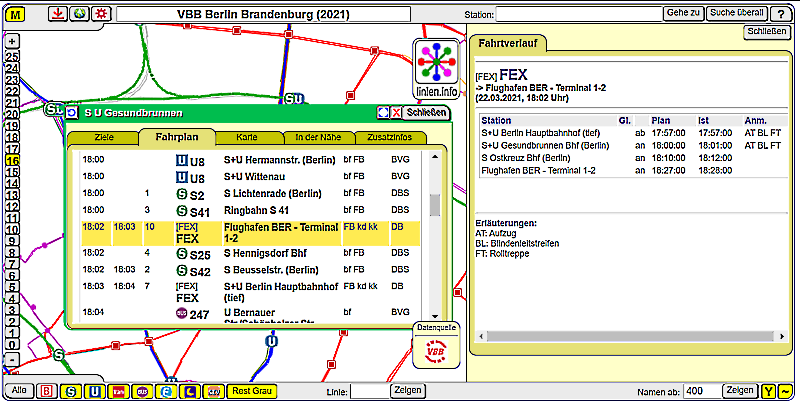Click S+U Gesundbrunnen Bhf in the Fahrtverlauf table
This screenshot has width=800, height=402.
[543, 145]
